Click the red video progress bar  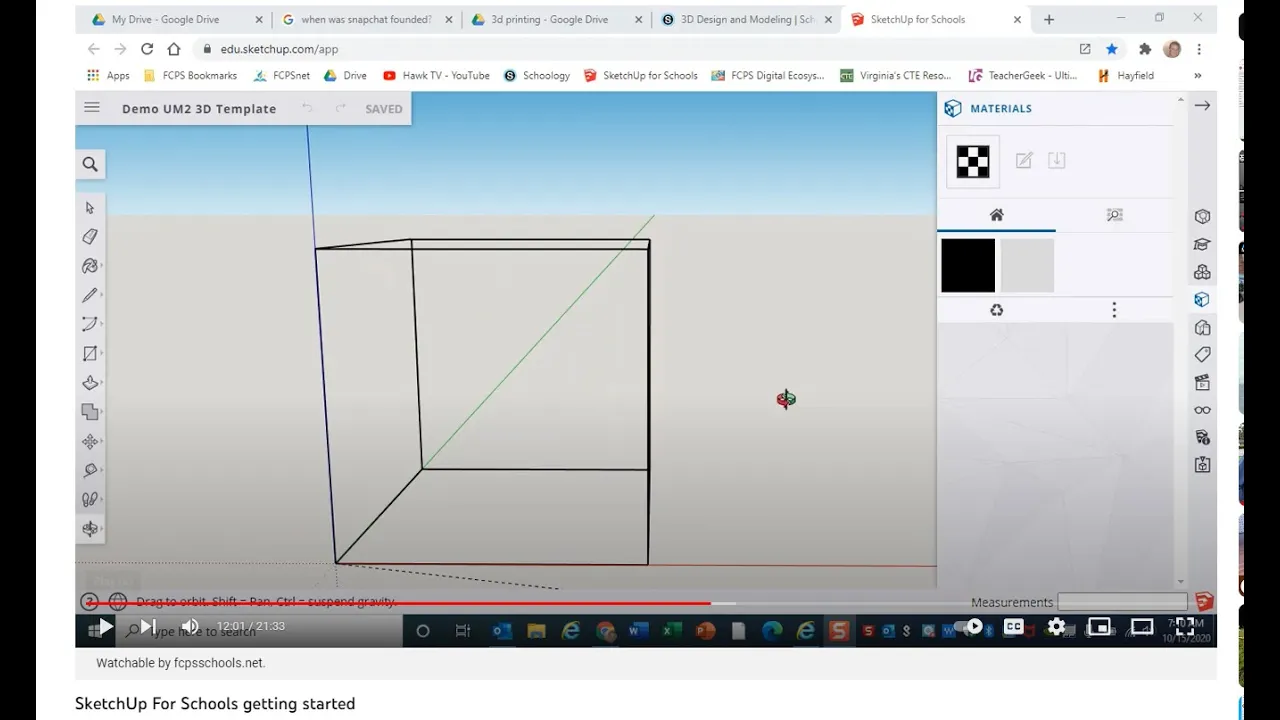tap(398, 603)
